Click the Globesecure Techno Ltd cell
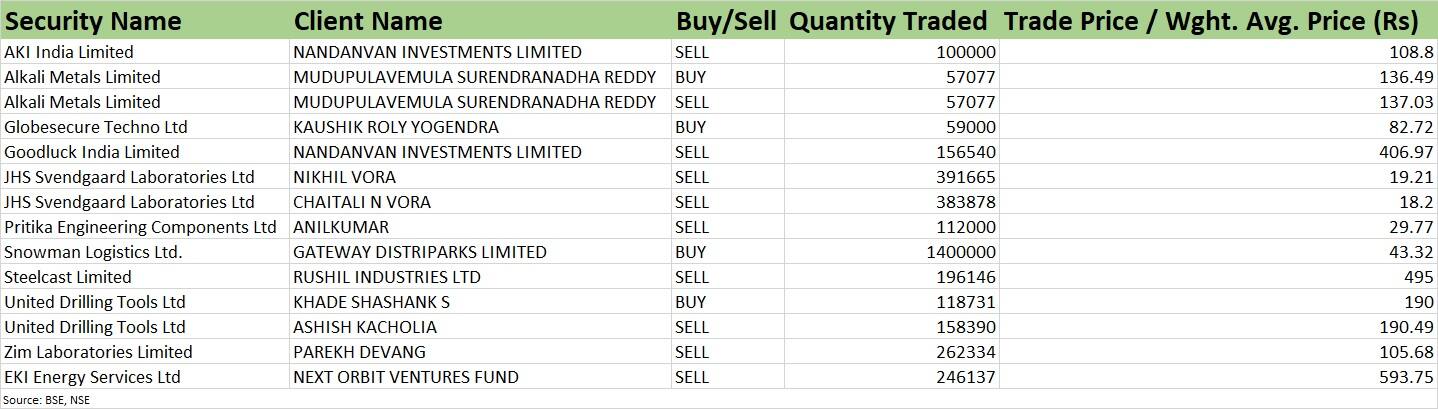Viewport: 1438px width, 409px height. 145,127
